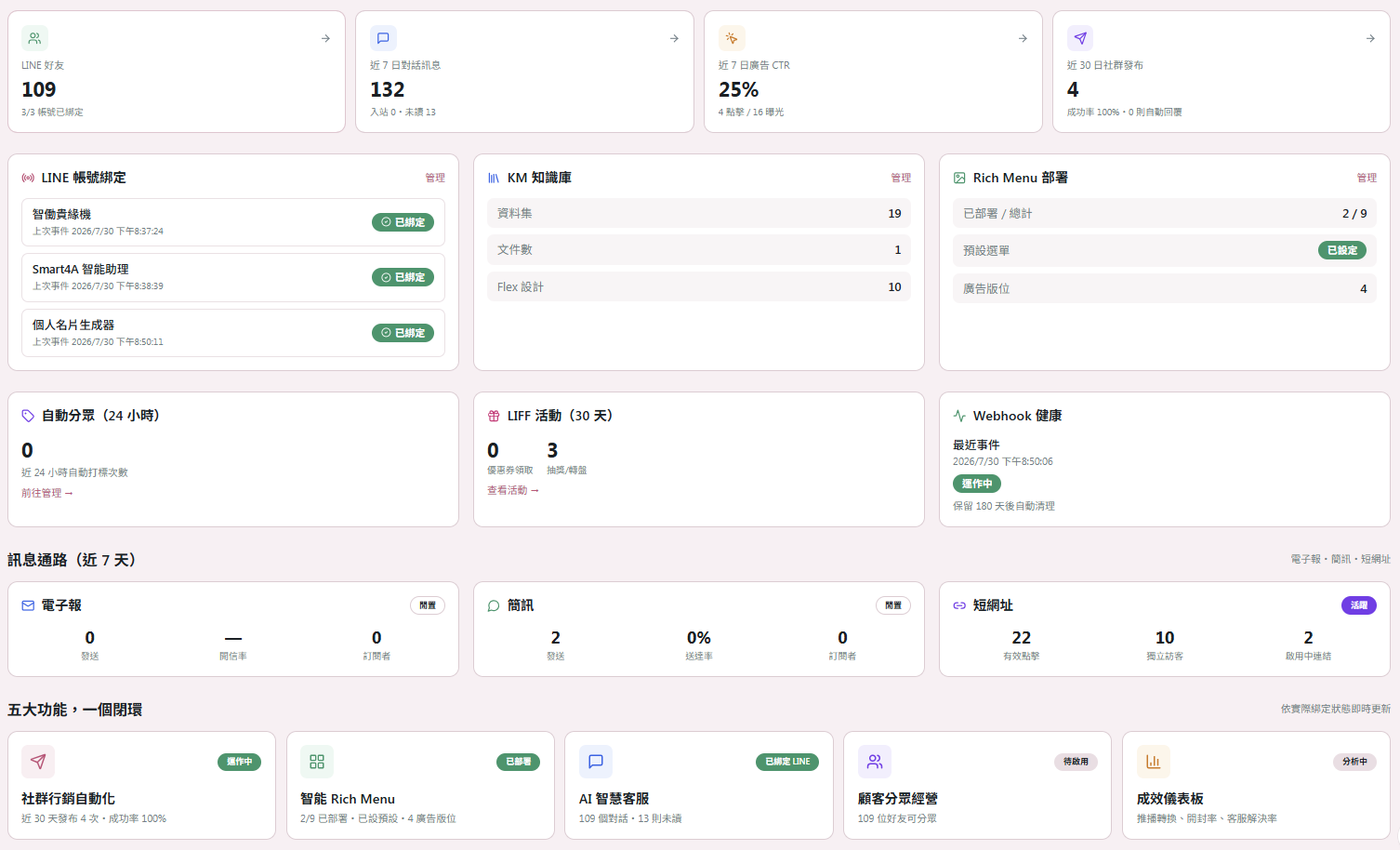The height and width of the screenshot is (850, 1400).
Task: Open the 智能 Rich Menu feature card title
Action: (x=348, y=799)
